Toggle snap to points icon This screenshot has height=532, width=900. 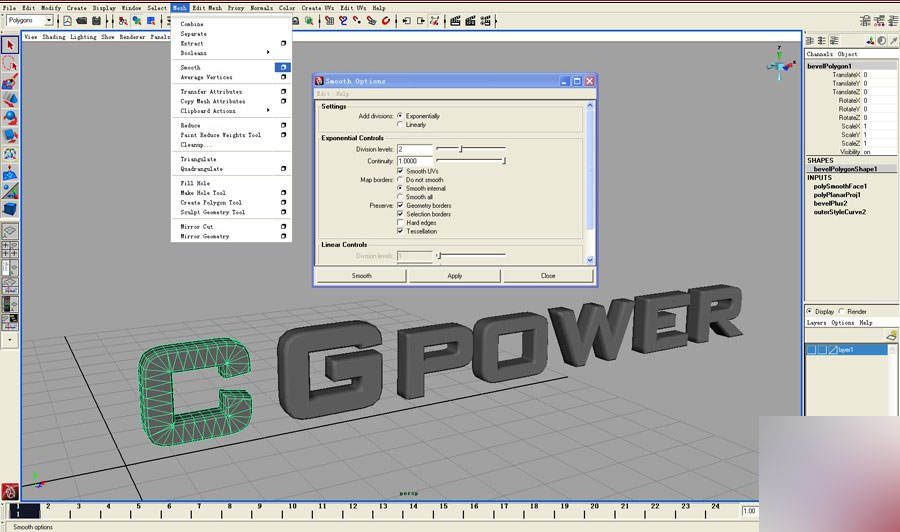(357, 21)
